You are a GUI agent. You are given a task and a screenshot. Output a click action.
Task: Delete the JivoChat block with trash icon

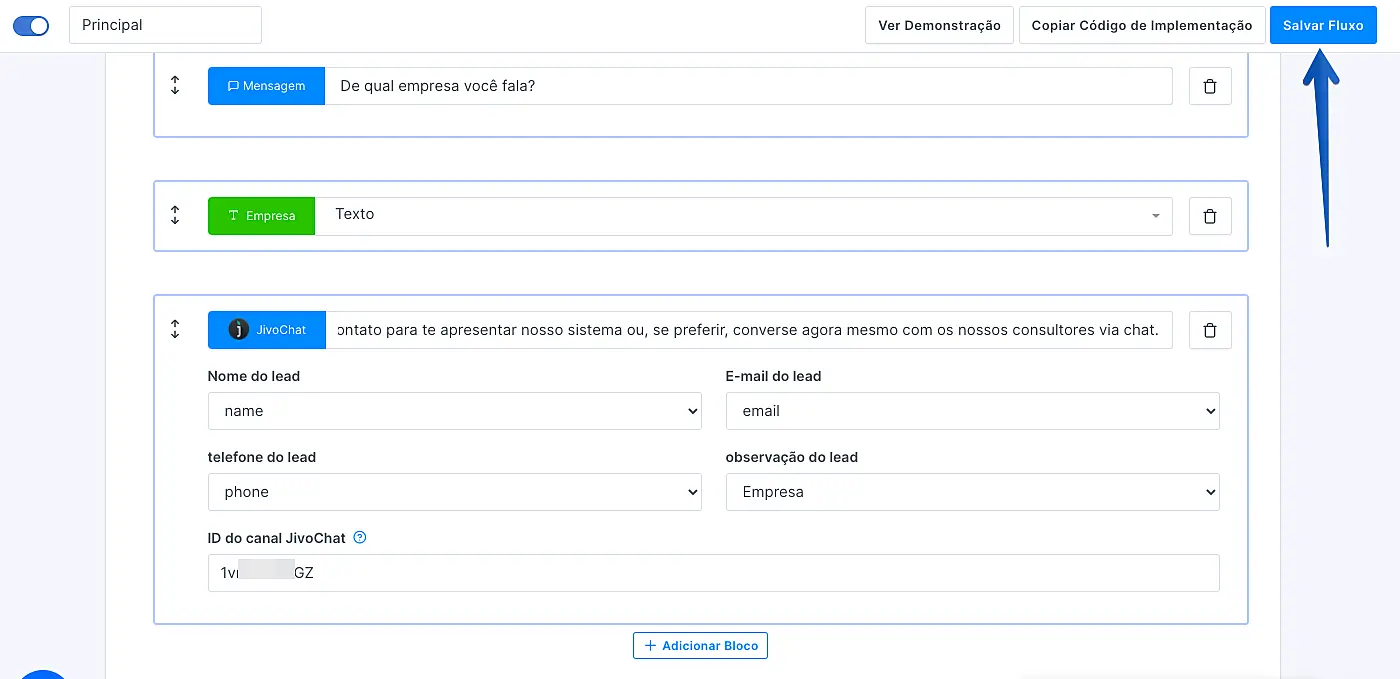click(1209, 329)
